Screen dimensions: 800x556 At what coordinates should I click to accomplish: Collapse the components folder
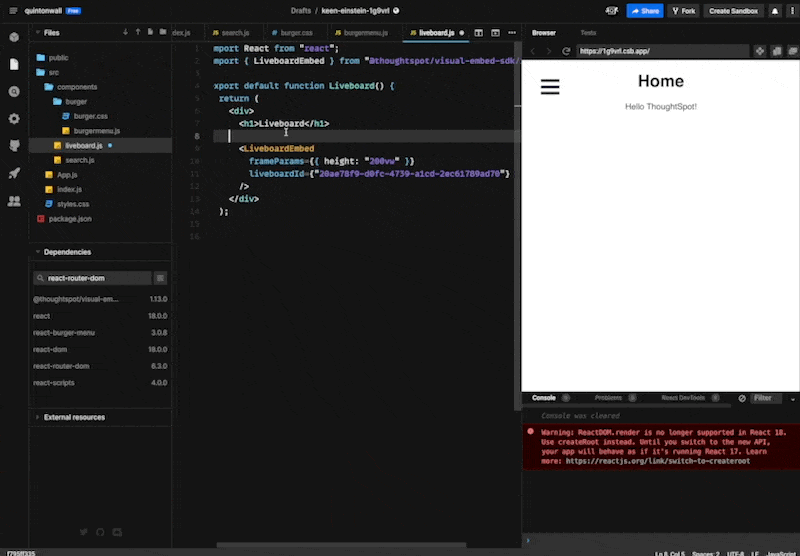pos(70,87)
